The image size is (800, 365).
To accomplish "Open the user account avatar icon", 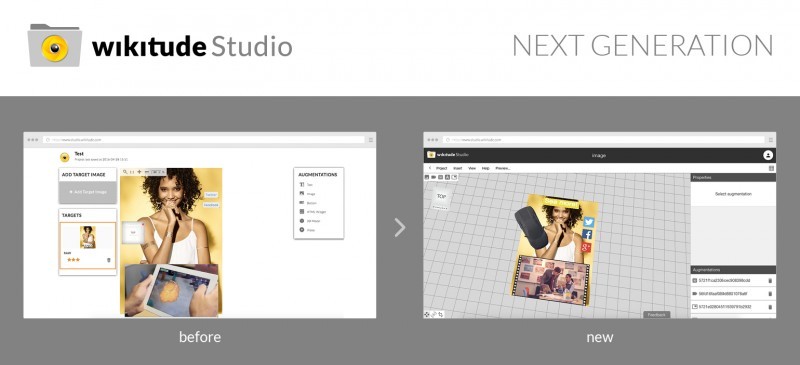I will coord(768,155).
